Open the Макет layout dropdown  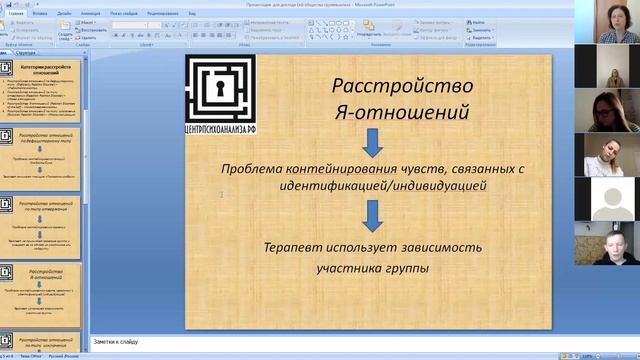[86, 22]
